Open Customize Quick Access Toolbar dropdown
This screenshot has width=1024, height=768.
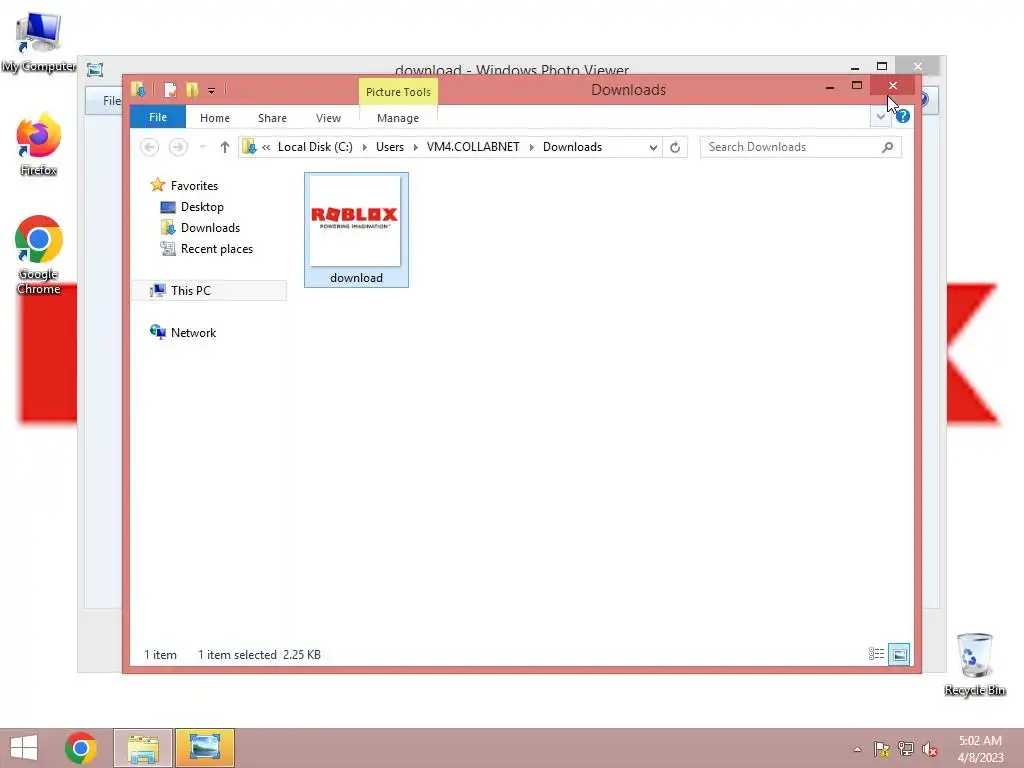pos(211,90)
